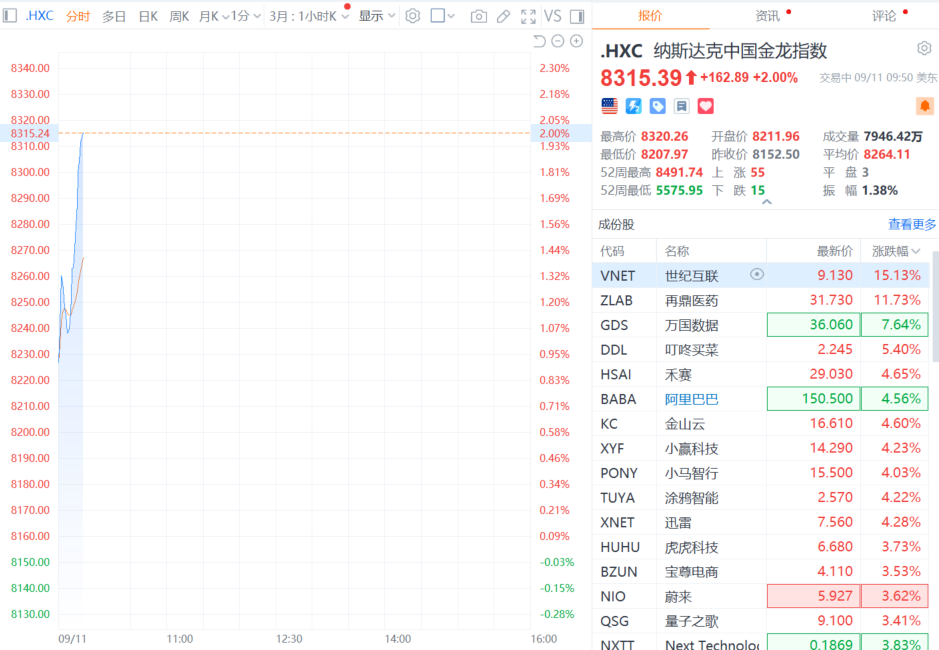939x650 pixels.
Task: Take a chart screenshot with camera icon
Action: point(478,16)
